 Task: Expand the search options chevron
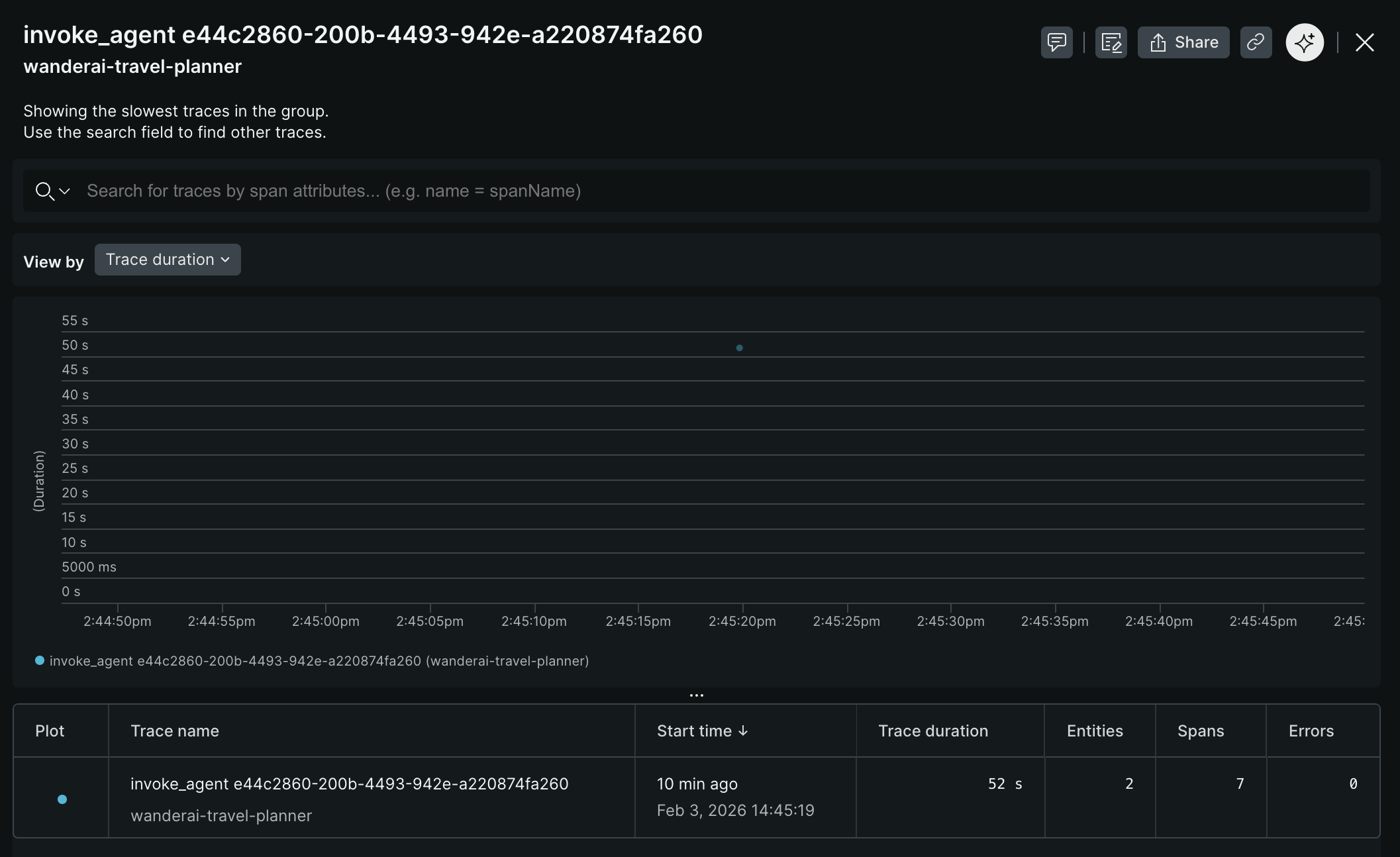pos(65,191)
